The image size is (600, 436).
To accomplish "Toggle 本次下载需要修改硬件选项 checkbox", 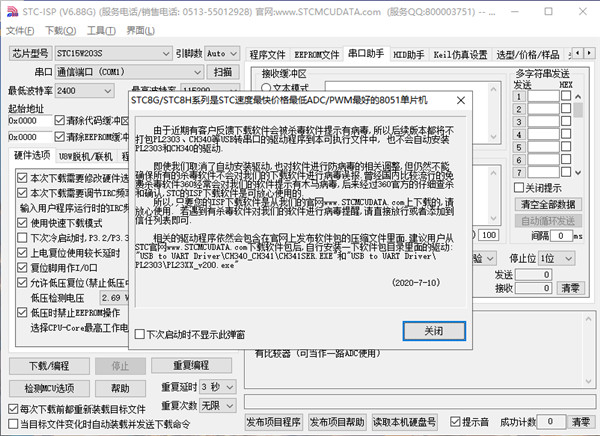I will (x=22, y=178).
